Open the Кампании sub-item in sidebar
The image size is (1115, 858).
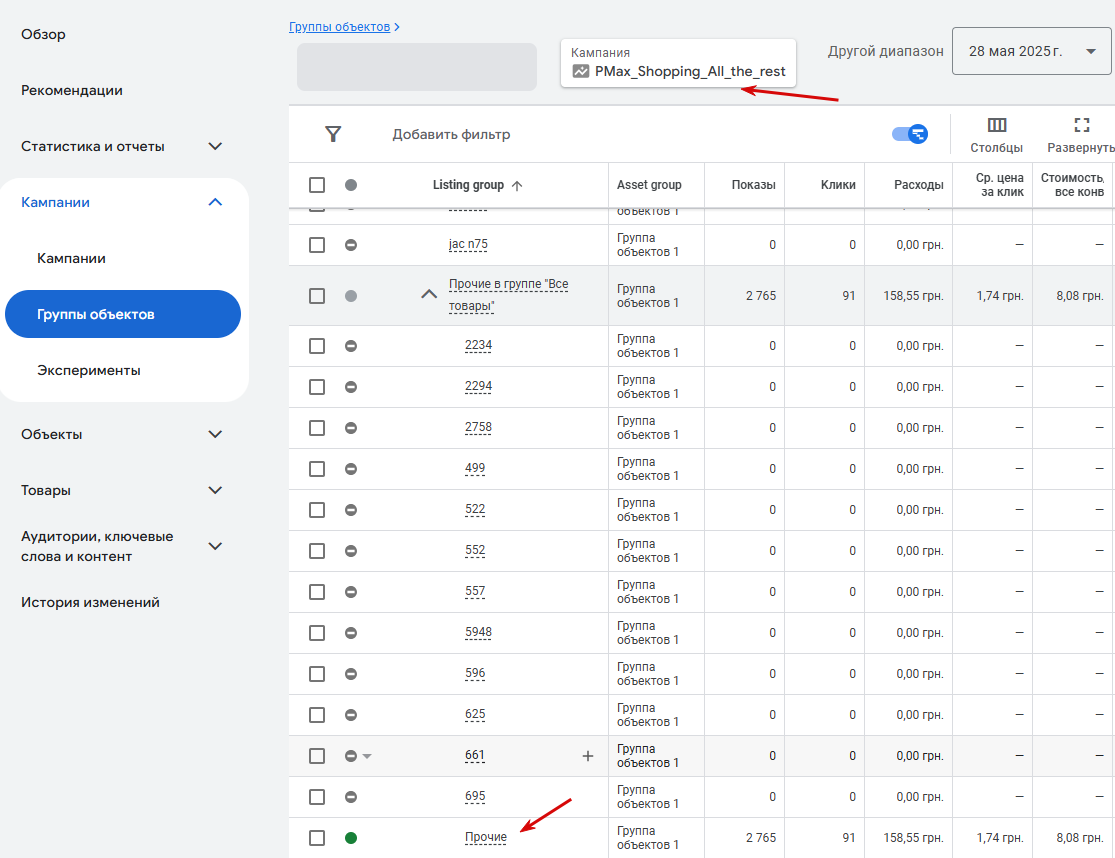71,259
